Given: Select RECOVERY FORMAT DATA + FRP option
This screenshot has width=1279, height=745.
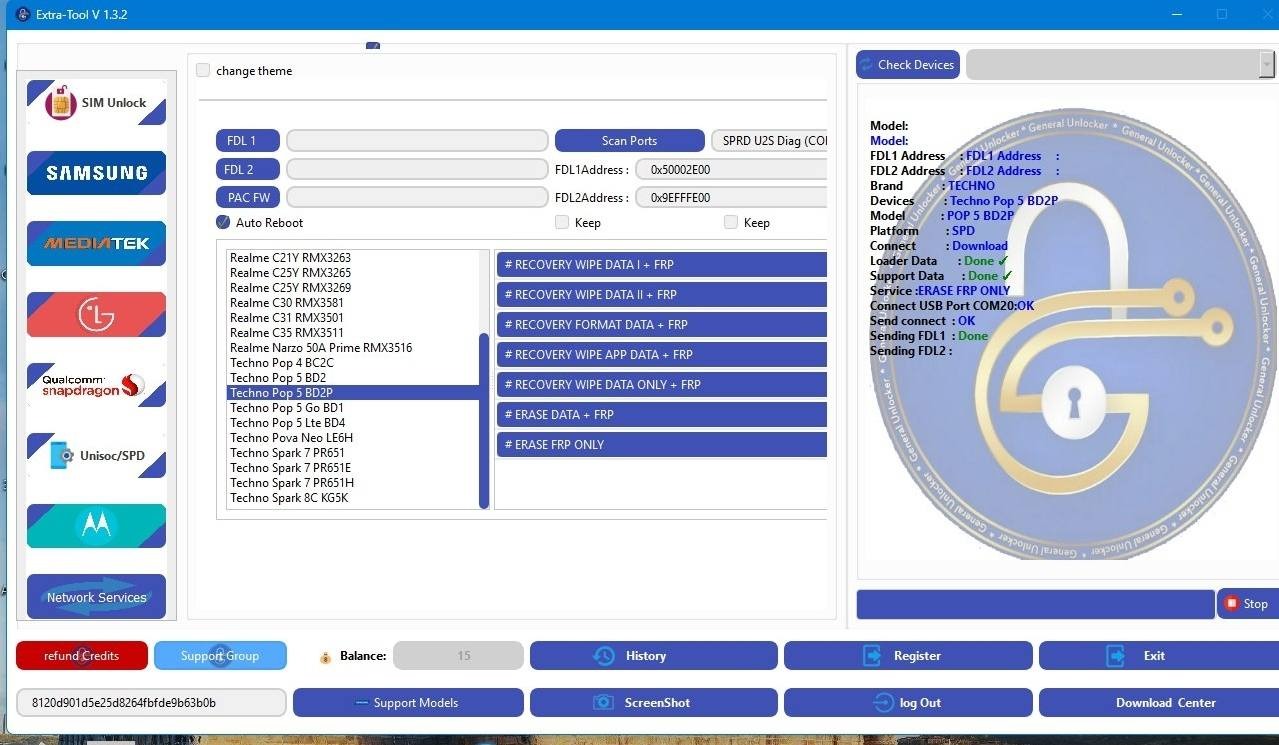Looking at the screenshot, I should point(660,325).
